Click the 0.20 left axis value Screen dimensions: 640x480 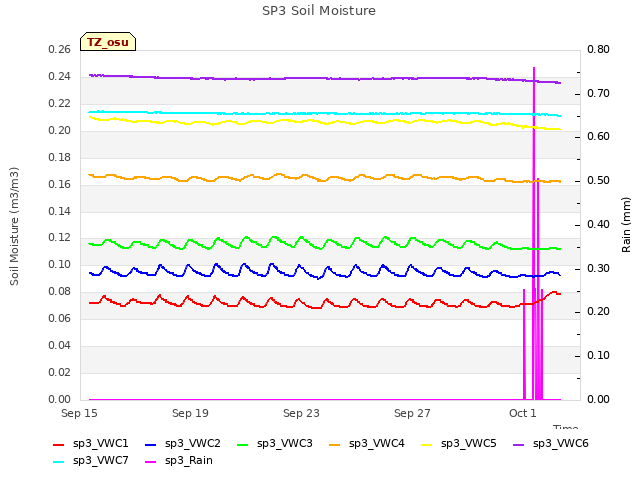pyautogui.click(x=60, y=130)
